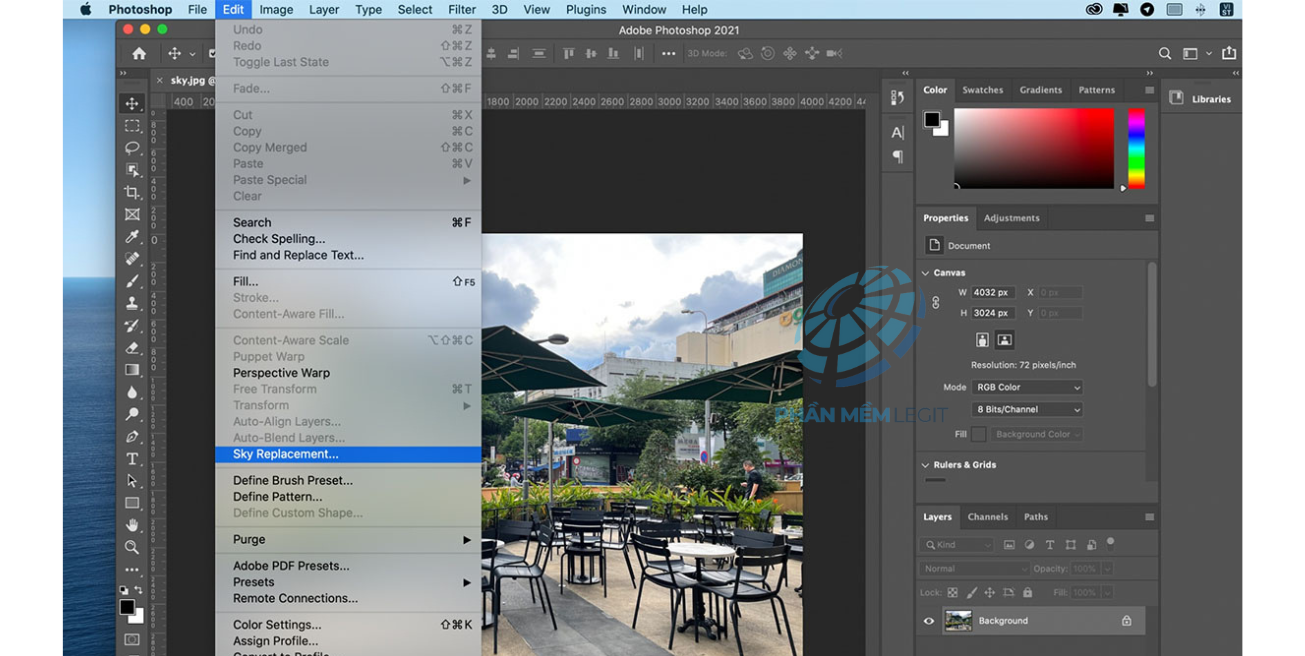Toggle width-height link in Canvas section
Viewport: 1305px width, 656px height.
[x=936, y=302]
